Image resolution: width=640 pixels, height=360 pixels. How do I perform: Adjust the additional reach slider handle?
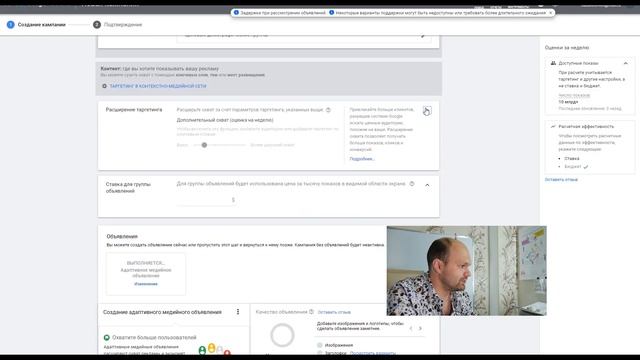pos(204,145)
